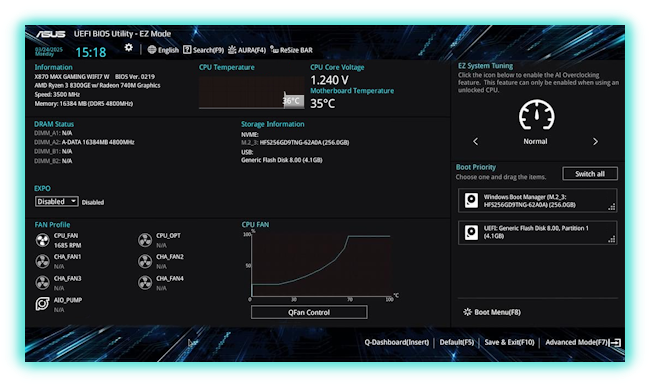Select UEFI Generic Flash Disk boot entry
Image resolution: width=650 pixels, height=387 pixels.
(537, 232)
